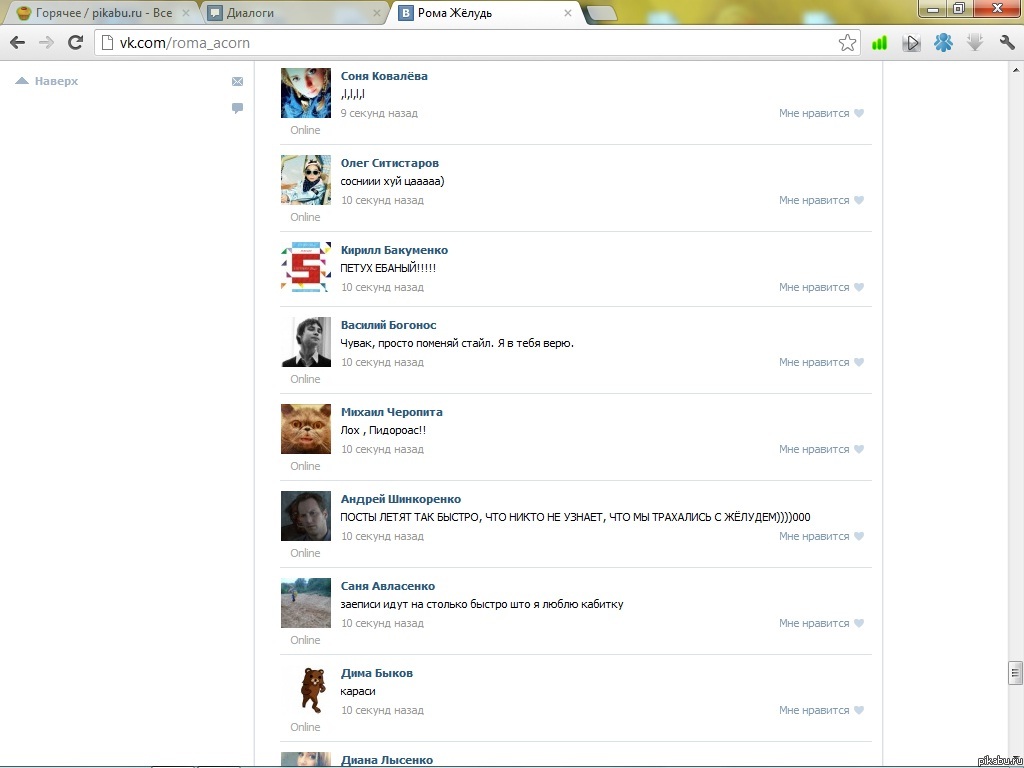Bookmark this page with the star icon
Image resolution: width=1024 pixels, height=768 pixels.
847,43
